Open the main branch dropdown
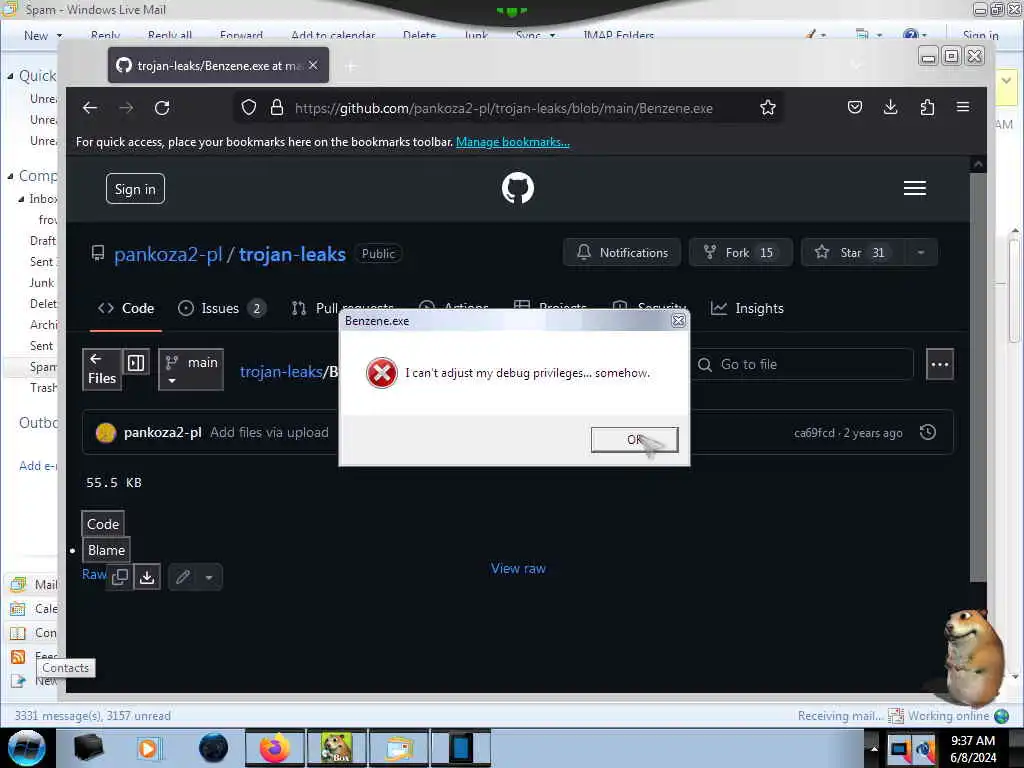 (x=191, y=370)
